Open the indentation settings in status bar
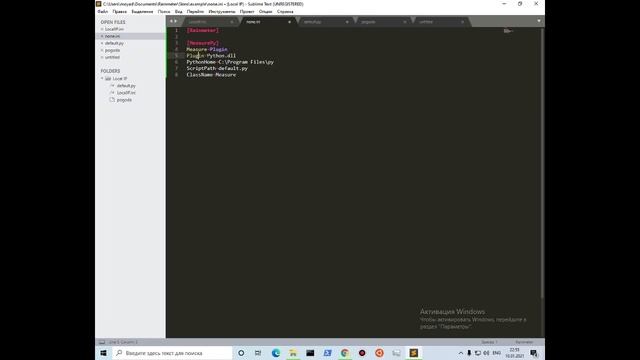The image size is (640, 360). click(x=489, y=342)
